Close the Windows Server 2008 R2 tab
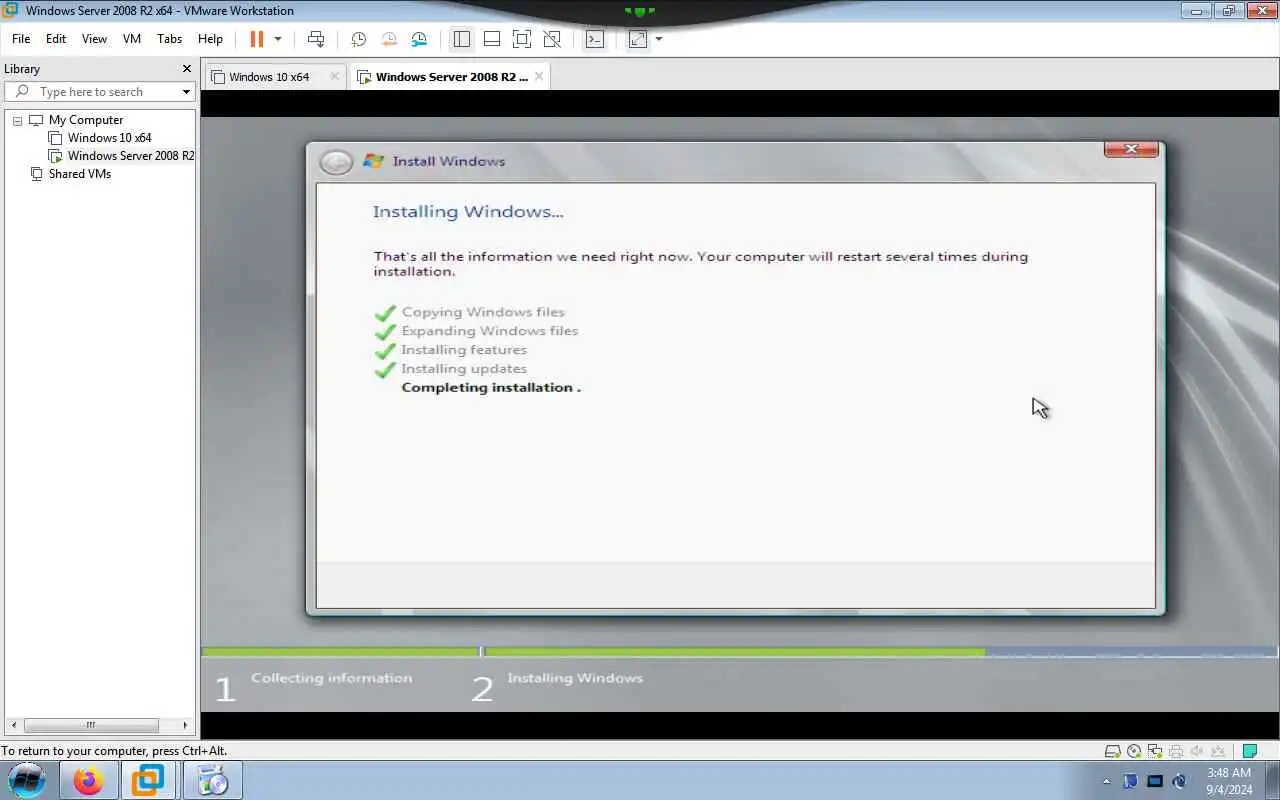This screenshot has height=800, width=1280. [539, 76]
